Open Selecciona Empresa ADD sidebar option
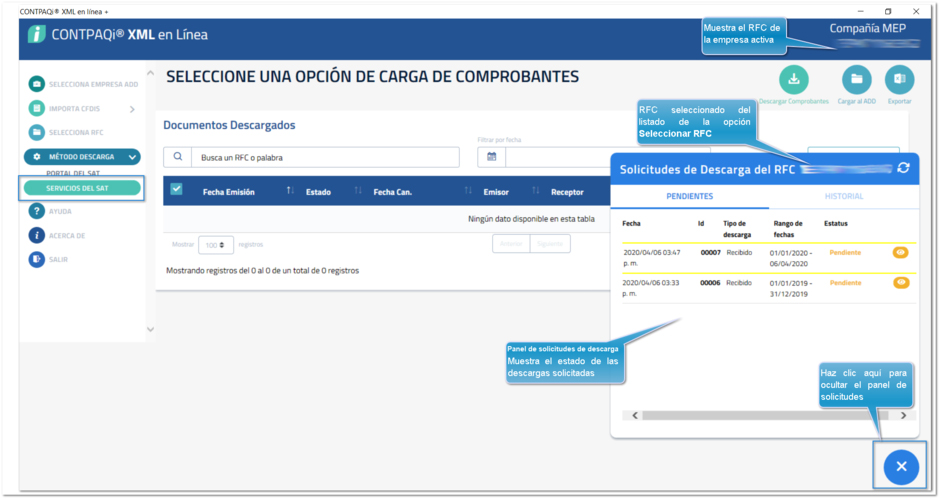 (x=83, y=85)
